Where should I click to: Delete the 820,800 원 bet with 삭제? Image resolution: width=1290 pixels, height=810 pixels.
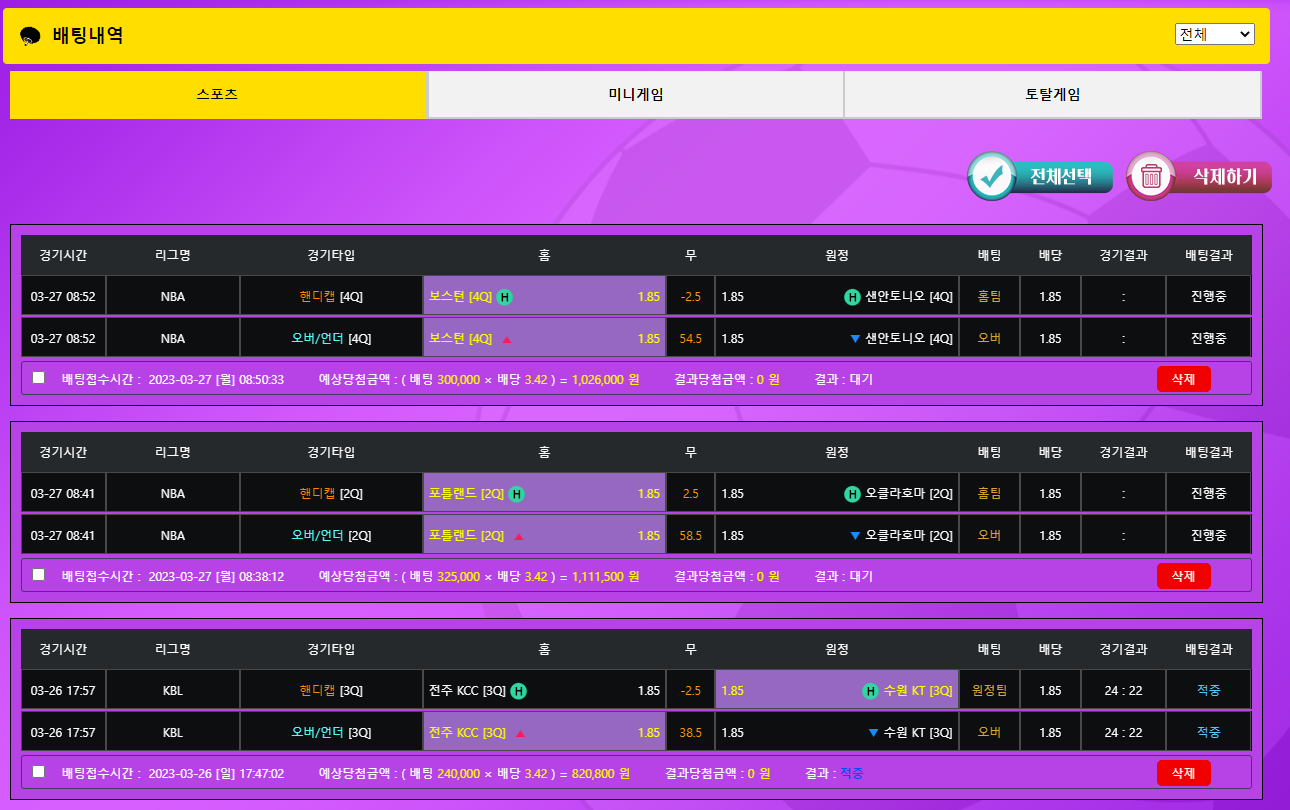[x=1183, y=773]
